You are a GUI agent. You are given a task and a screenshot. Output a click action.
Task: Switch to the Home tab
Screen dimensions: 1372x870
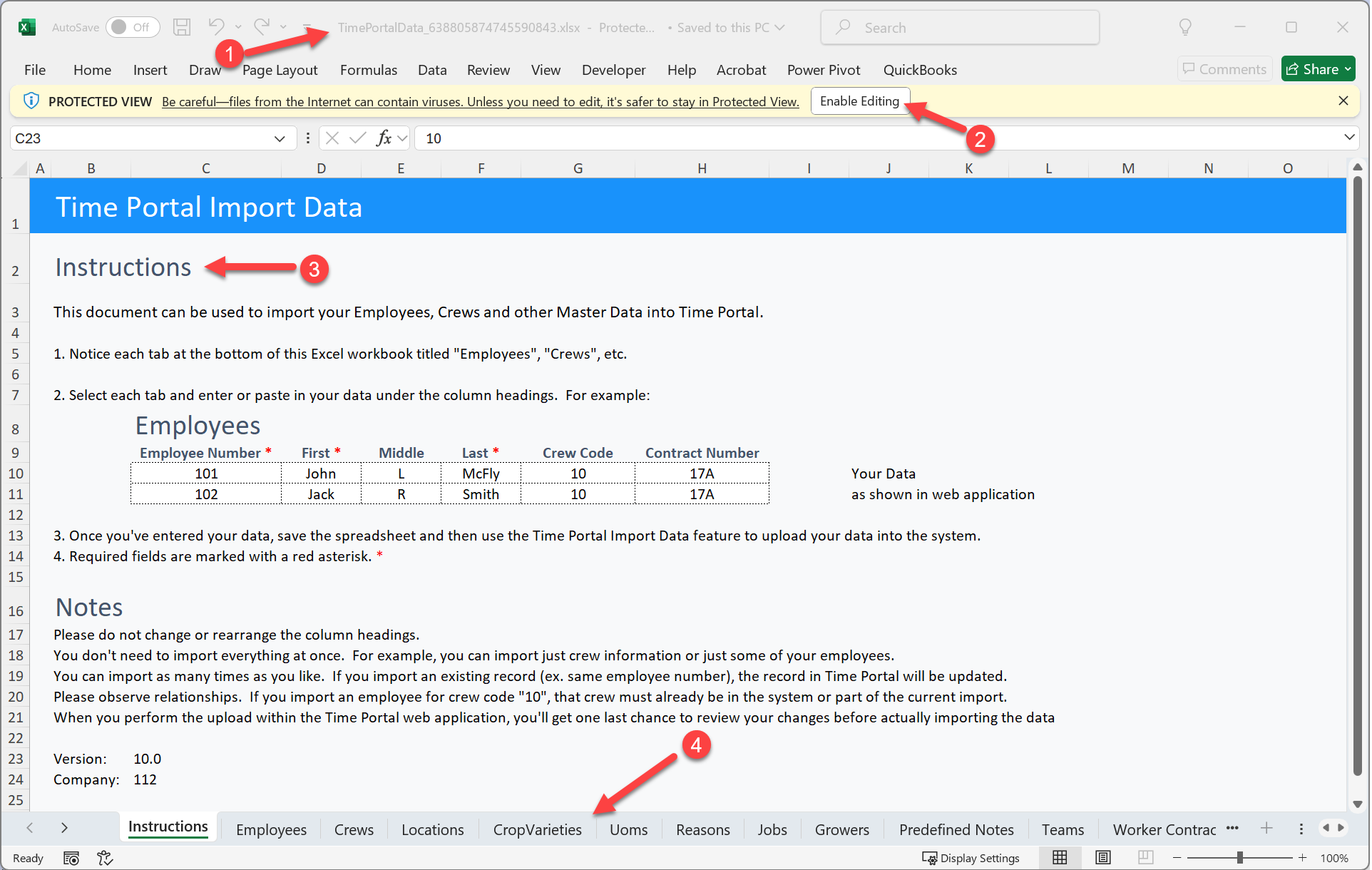coord(92,70)
